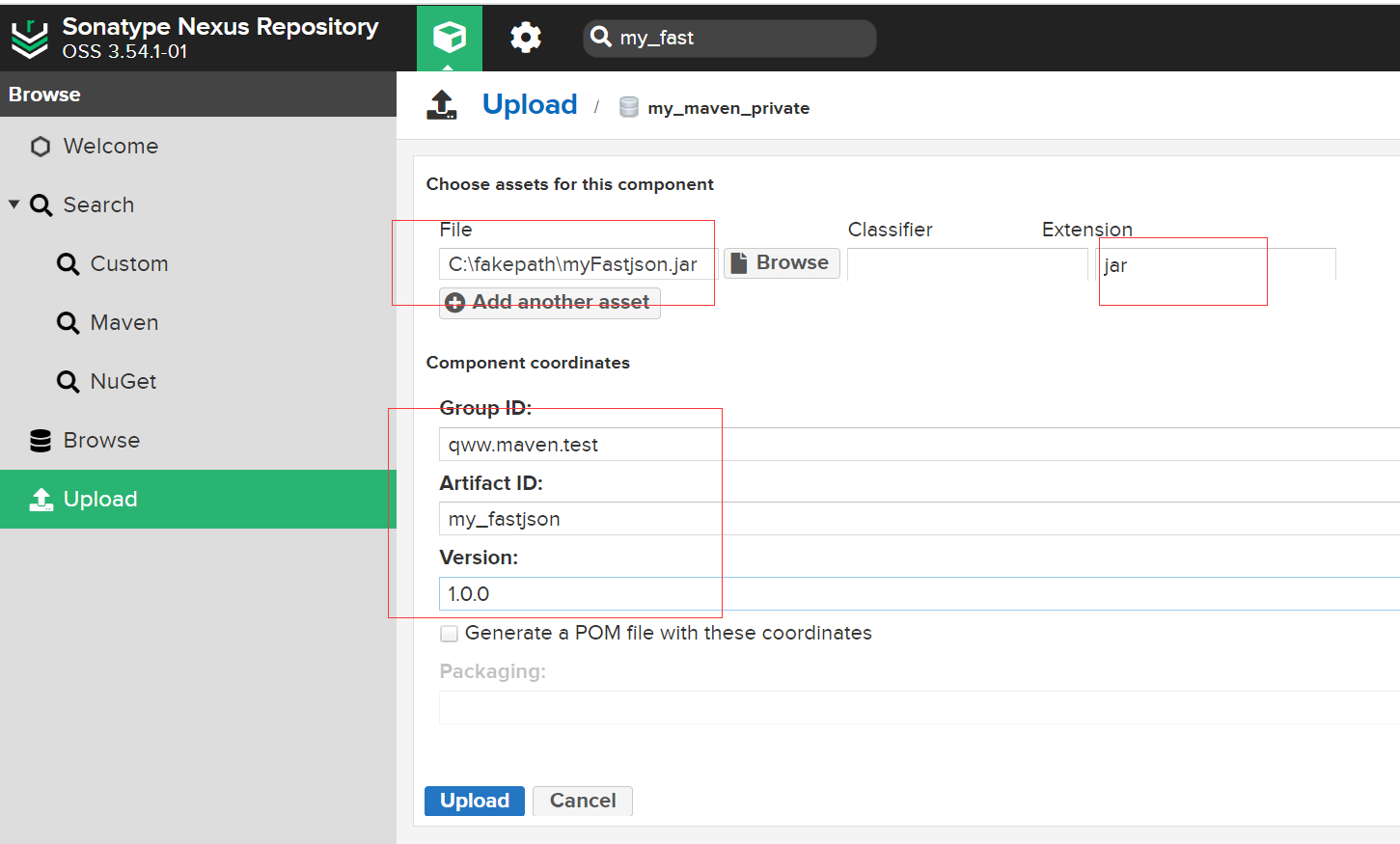
Task: Click the plus icon on Add another asset
Action: 454,303
